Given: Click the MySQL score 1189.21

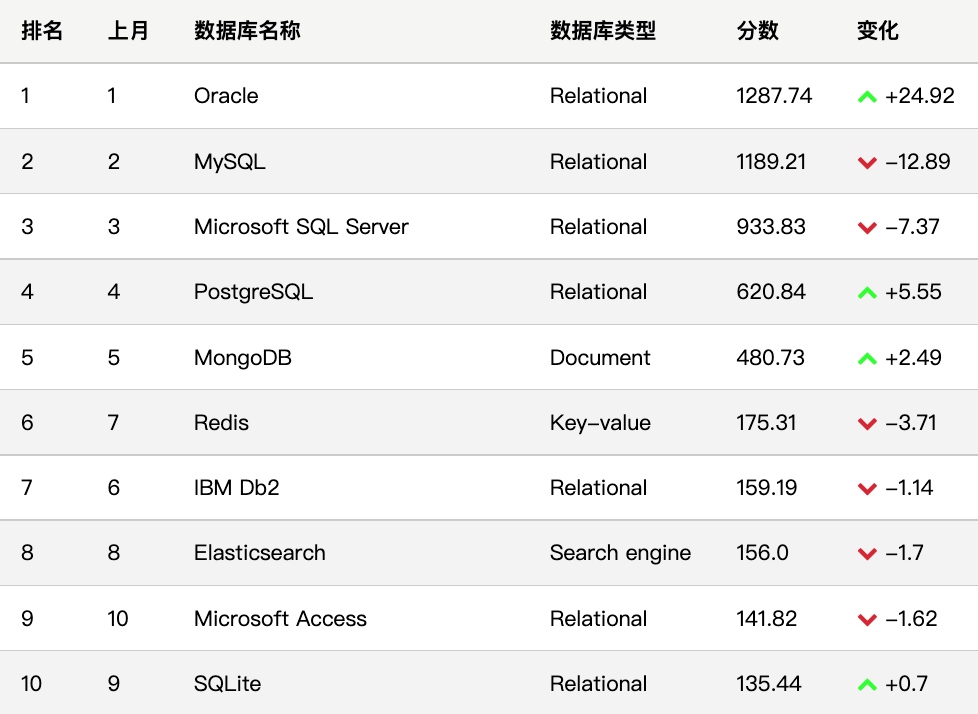Looking at the screenshot, I should (771, 162).
